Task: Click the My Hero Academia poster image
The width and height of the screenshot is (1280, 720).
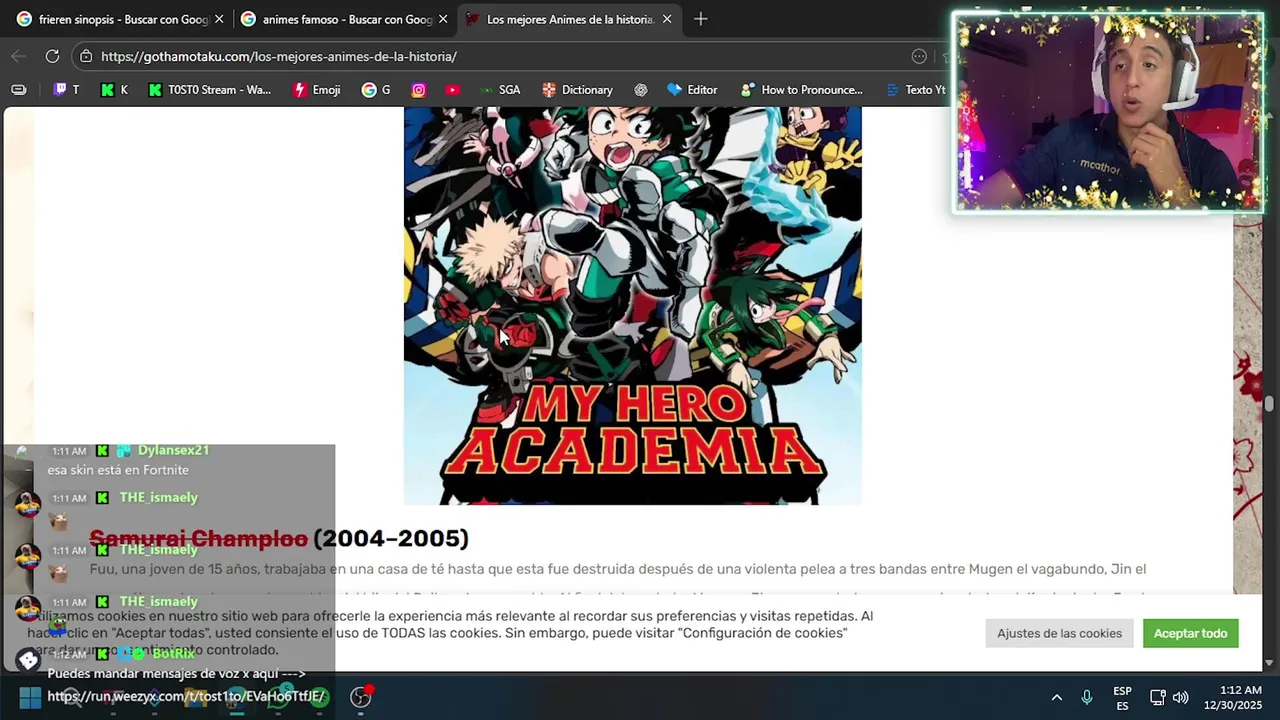Action: [632, 305]
